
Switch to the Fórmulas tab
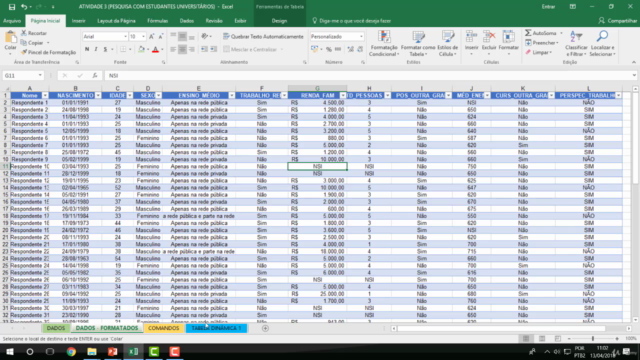pyautogui.click(x=158, y=21)
